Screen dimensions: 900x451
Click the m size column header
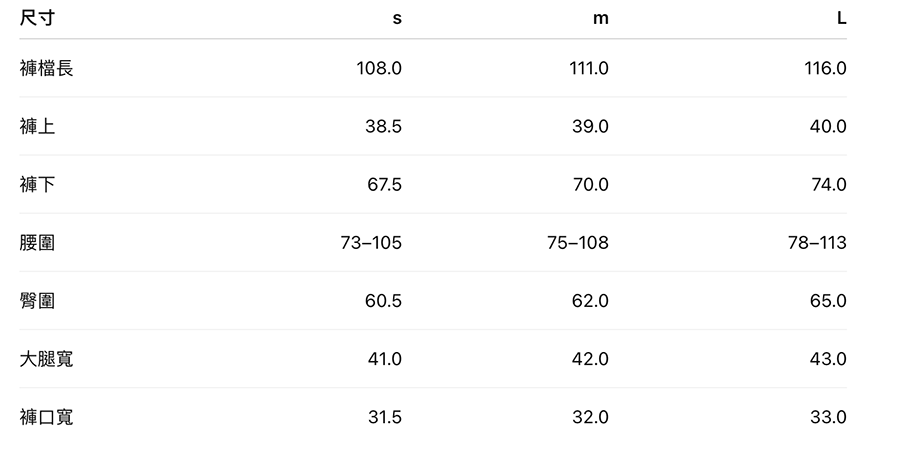[x=600, y=19]
